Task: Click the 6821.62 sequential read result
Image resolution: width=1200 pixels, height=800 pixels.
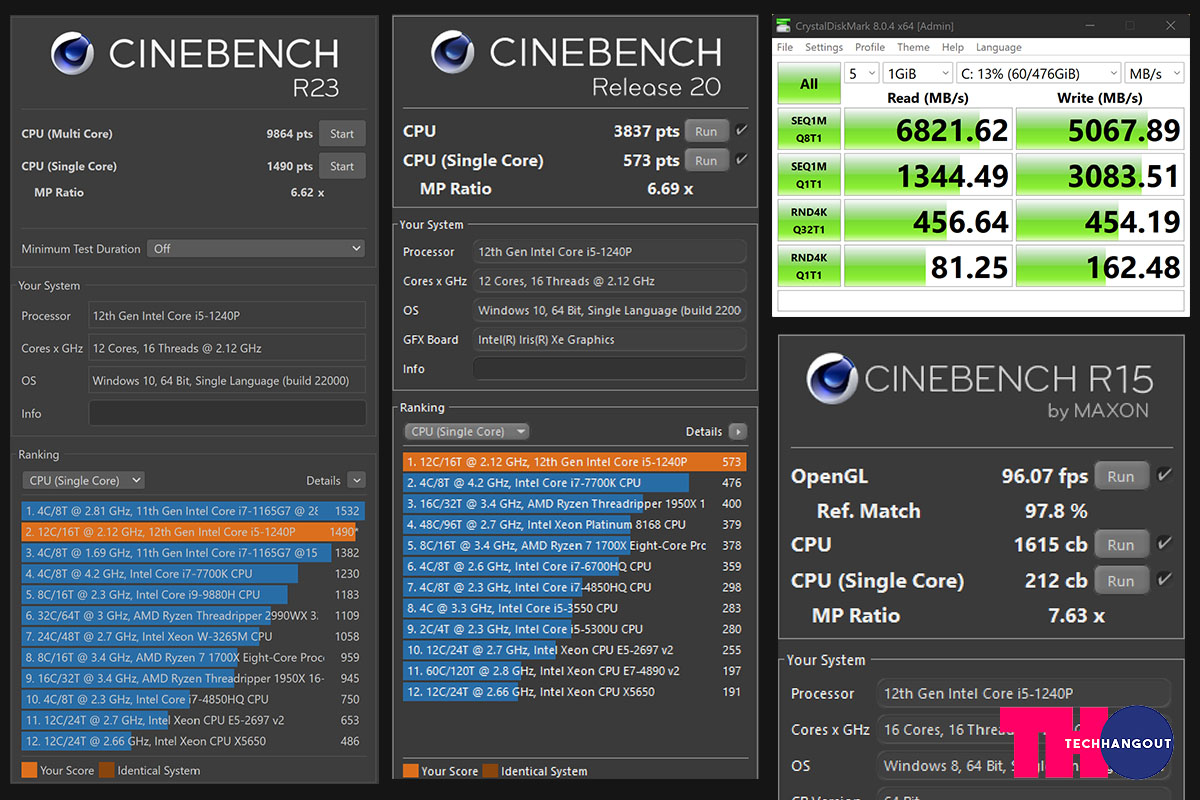Action: 927,129
